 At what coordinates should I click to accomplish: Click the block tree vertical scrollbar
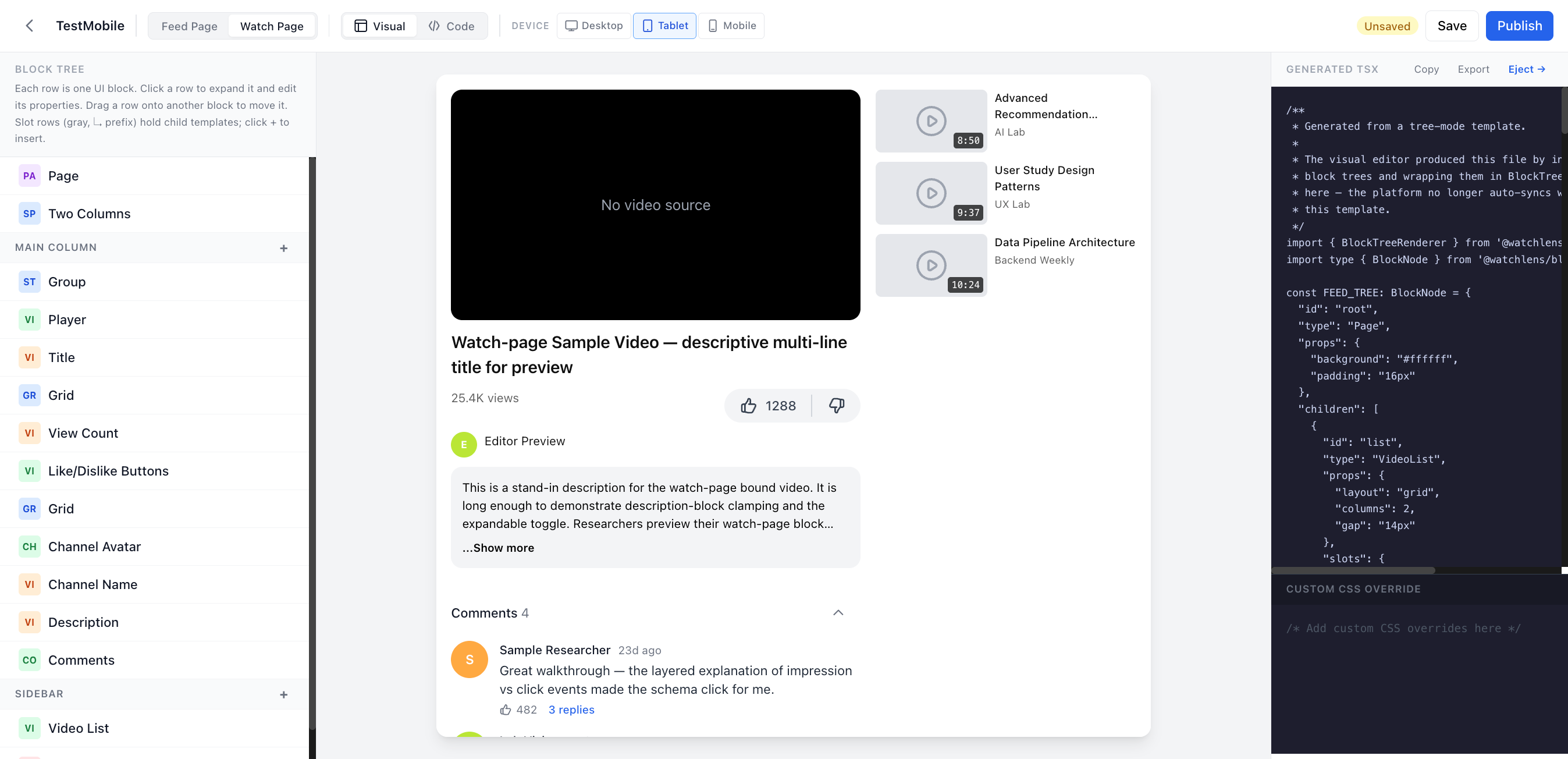point(312,444)
